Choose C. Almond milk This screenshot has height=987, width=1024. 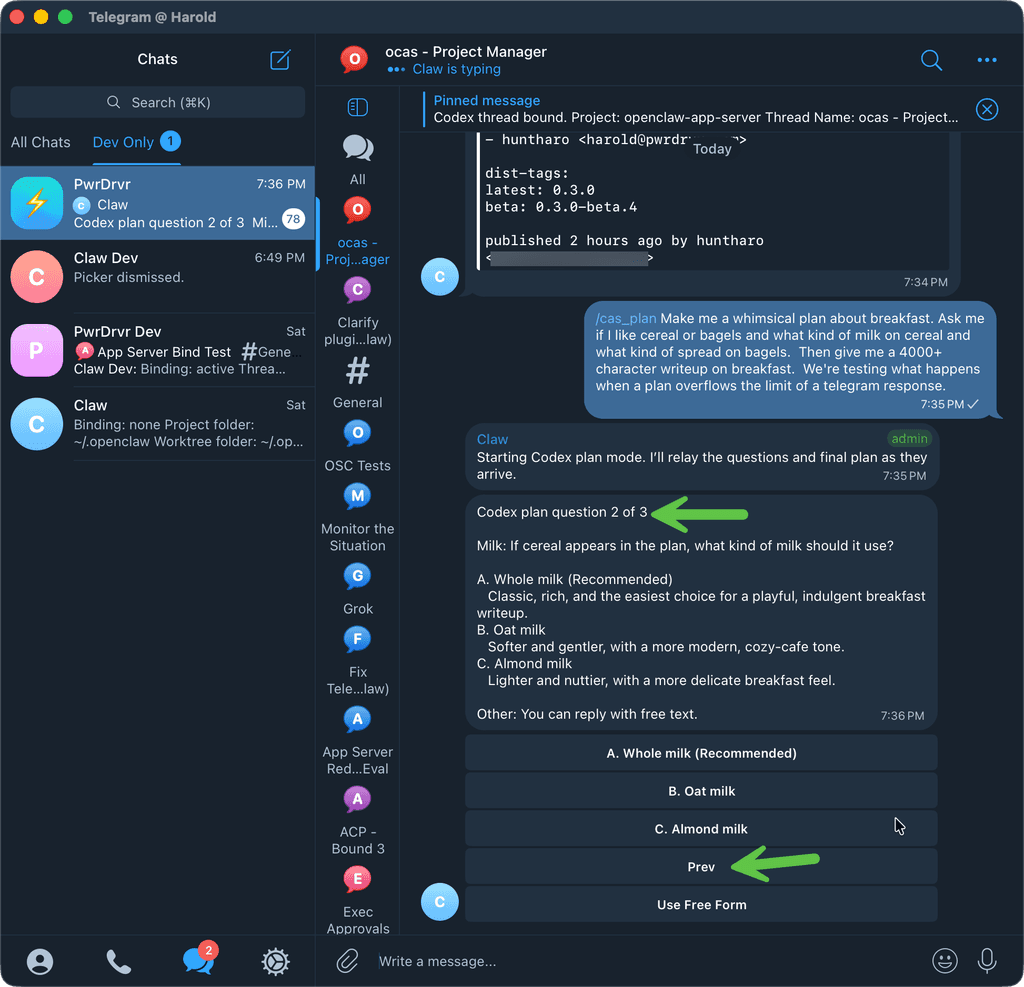[x=701, y=829]
